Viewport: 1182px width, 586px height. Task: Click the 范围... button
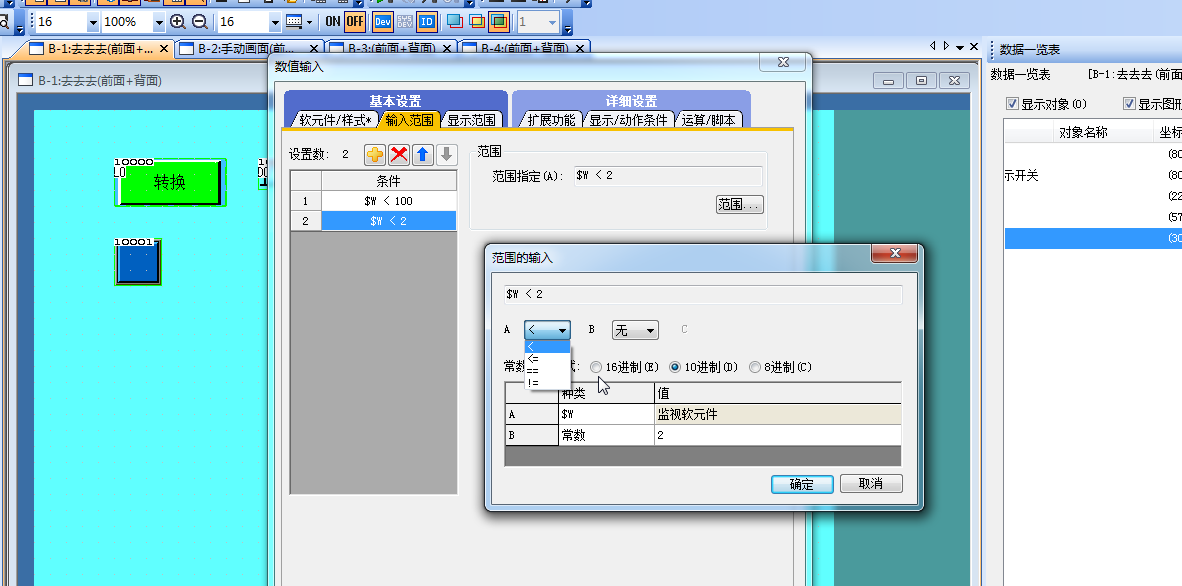tap(739, 204)
